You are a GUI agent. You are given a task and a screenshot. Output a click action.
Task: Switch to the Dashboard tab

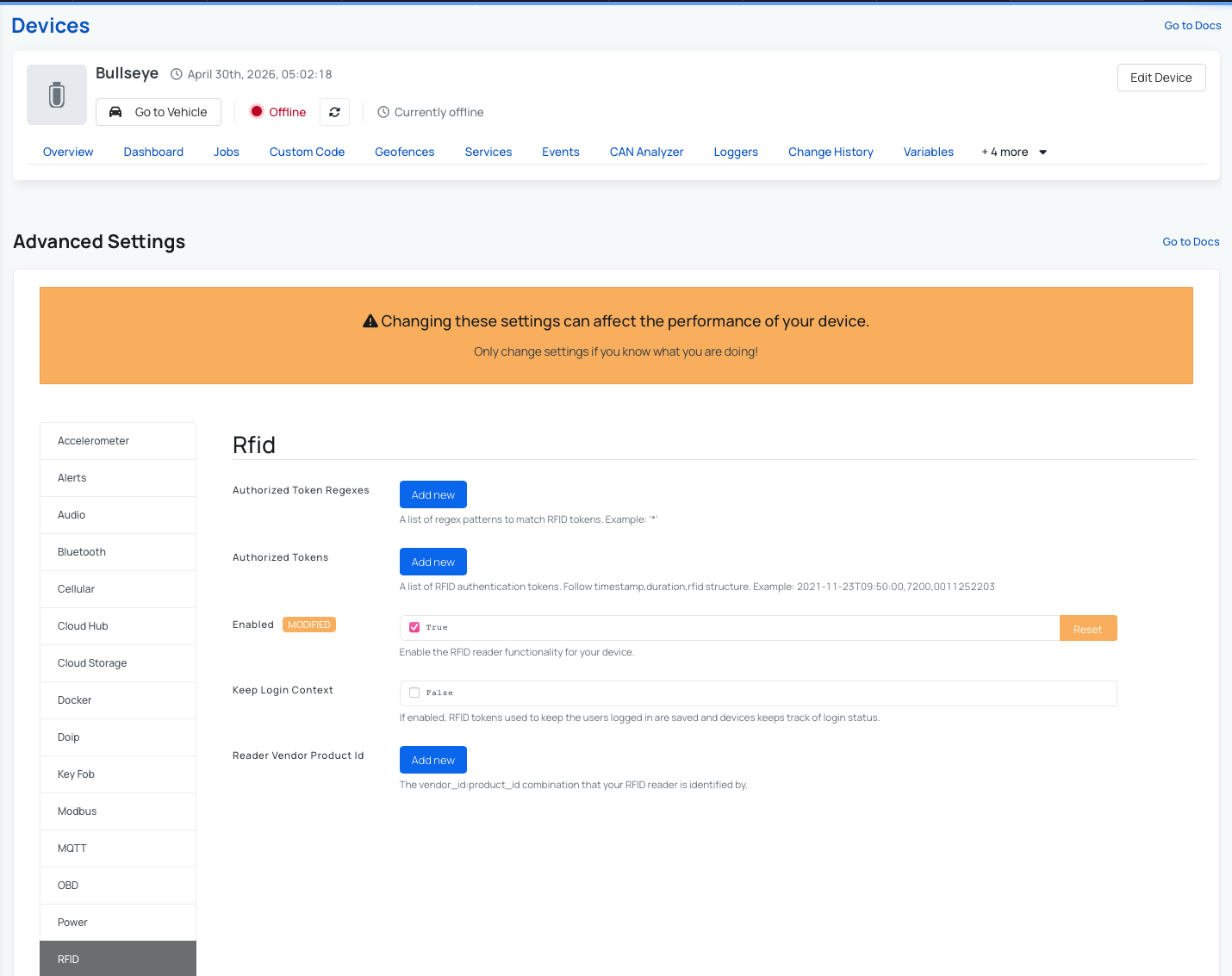tap(153, 152)
